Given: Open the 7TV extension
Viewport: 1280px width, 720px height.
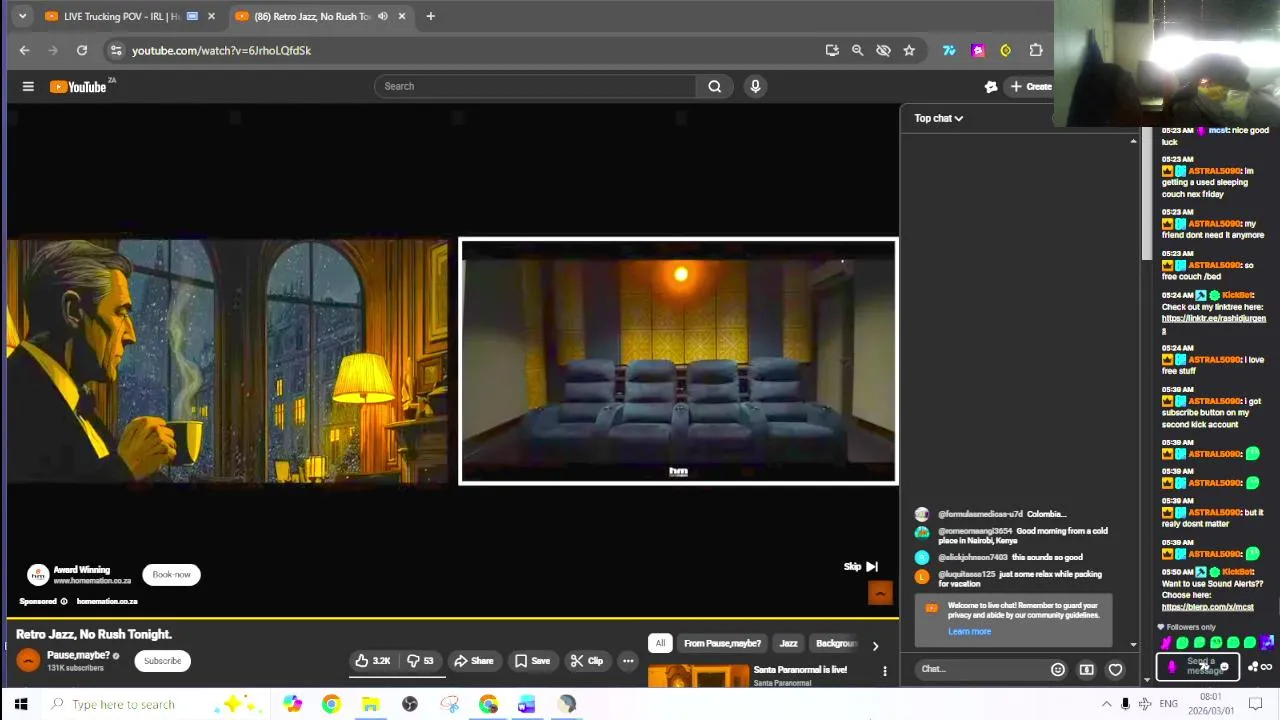Looking at the screenshot, I should 949,50.
